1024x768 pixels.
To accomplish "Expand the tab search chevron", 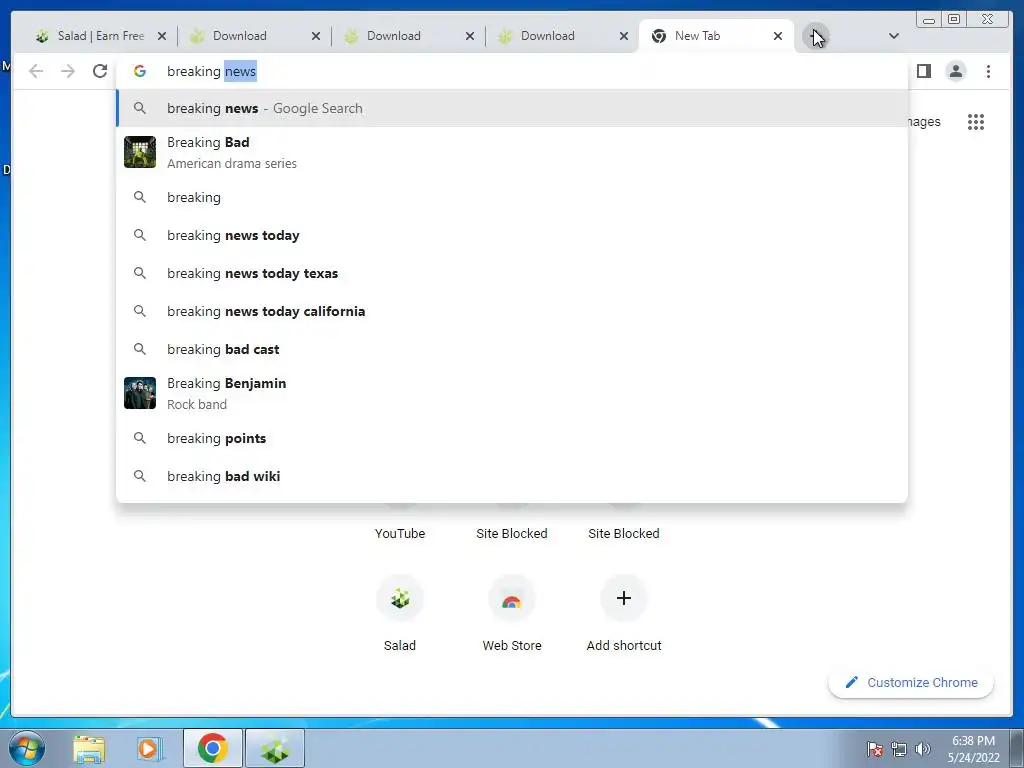I will coord(894,36).
